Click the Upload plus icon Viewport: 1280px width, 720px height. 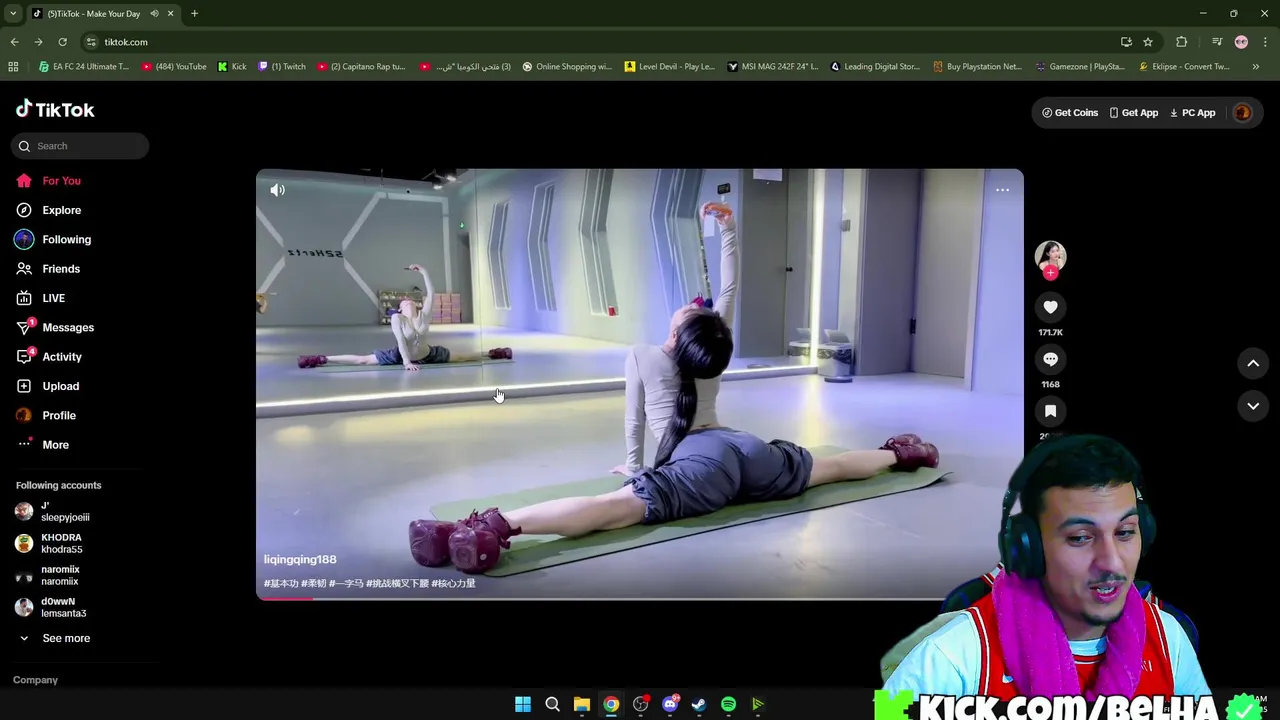pyautogui.click(x=24, y=386)
